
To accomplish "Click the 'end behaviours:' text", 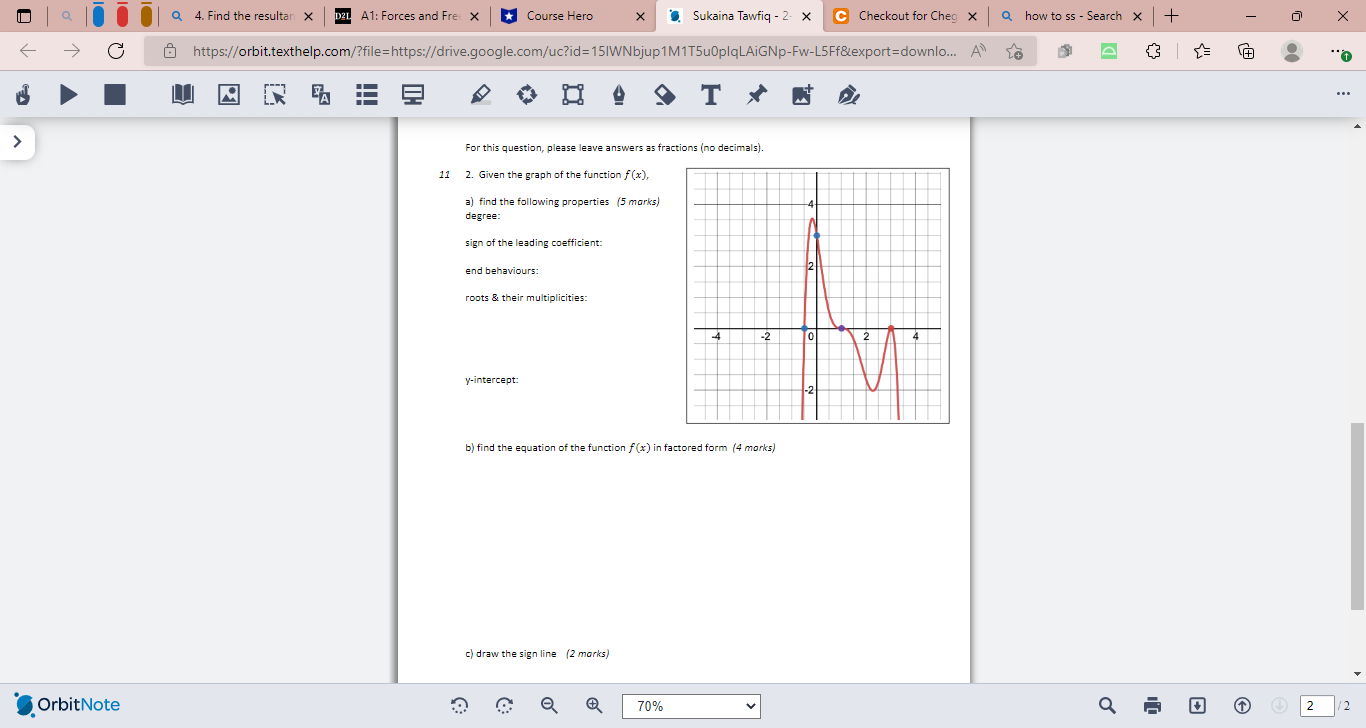I will (x=502, y=271).
